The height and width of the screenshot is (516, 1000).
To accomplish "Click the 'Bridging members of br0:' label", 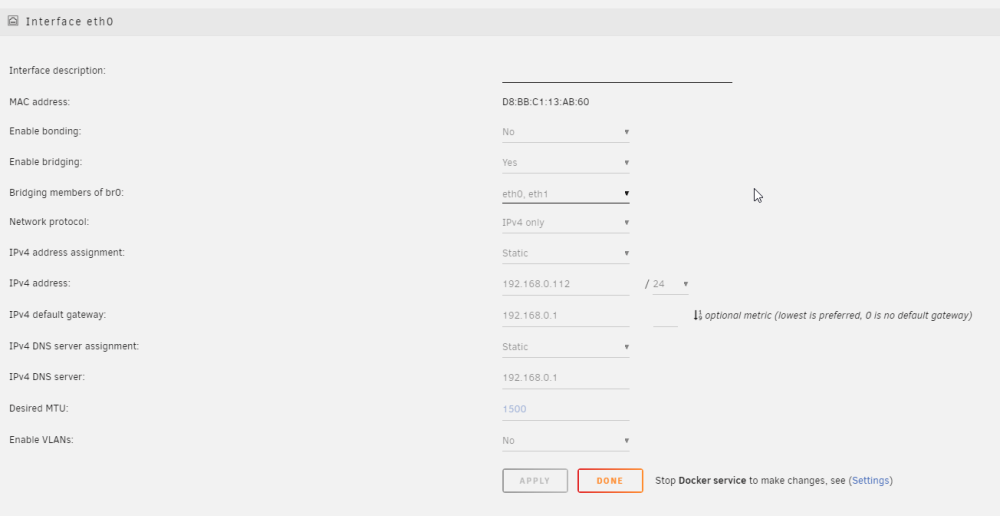I will (66, 193).
